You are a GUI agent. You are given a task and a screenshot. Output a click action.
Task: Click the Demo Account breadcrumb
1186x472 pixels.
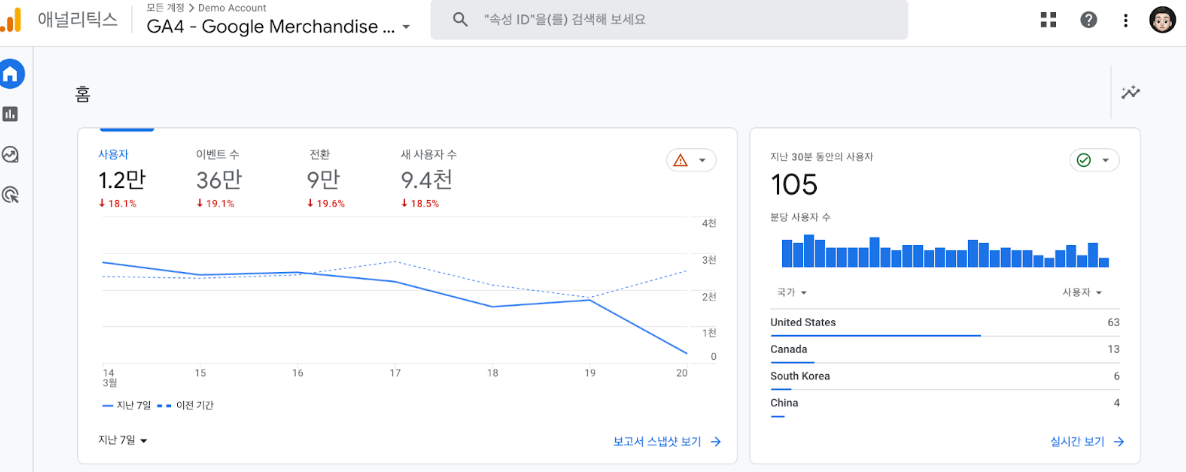[232, 8]
